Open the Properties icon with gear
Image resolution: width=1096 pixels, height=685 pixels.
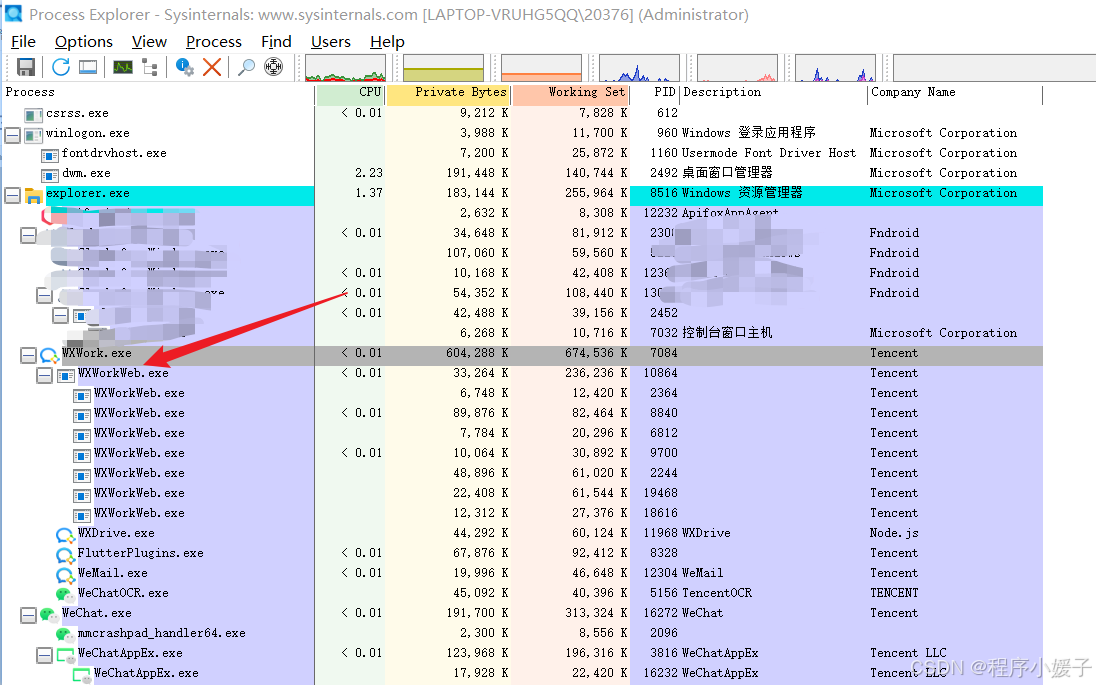pyautogui.click(x=185, y=67)
